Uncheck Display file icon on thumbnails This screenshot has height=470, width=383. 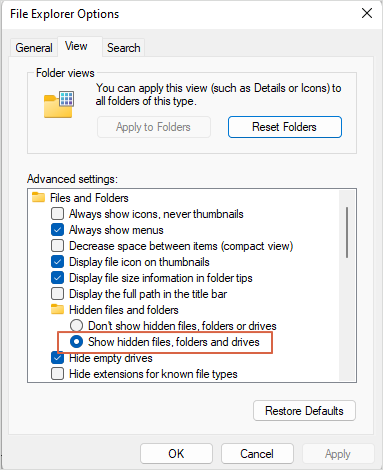point(57,261)
